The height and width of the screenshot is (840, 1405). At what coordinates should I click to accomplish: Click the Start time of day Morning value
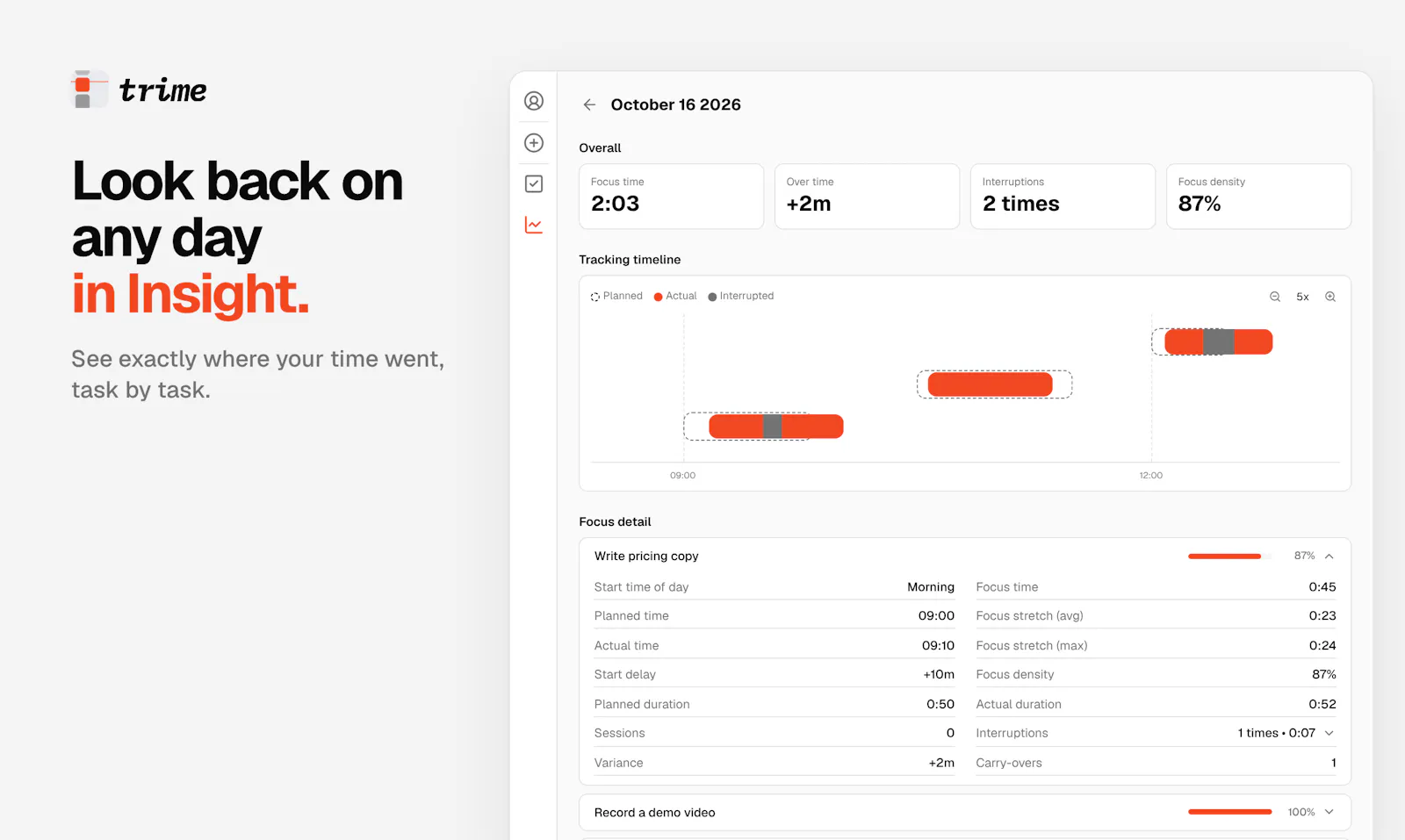click(x=931, y=586)
